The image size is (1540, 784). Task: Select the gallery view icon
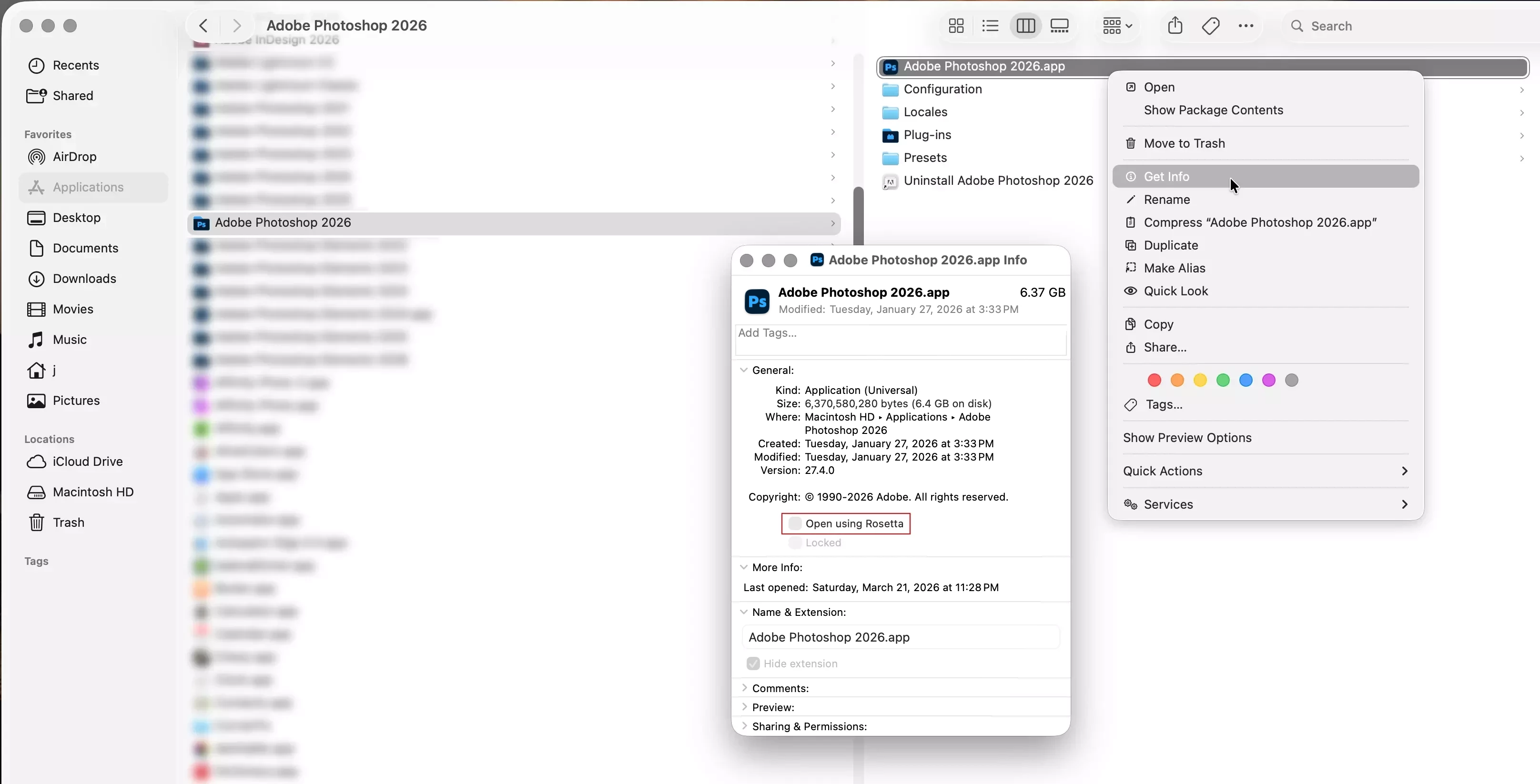point(1059,26)
